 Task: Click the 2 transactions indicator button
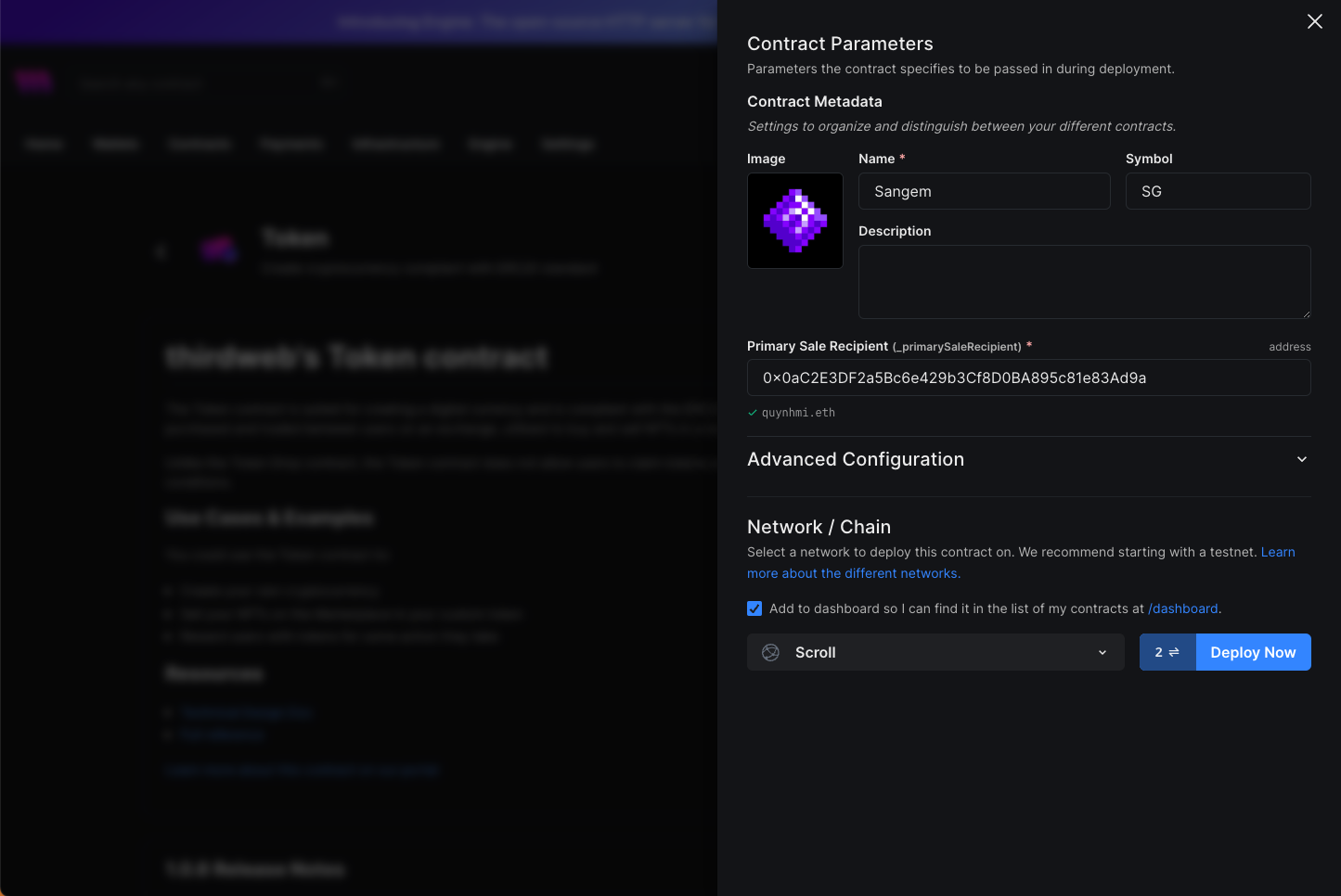[x=1167, y=652]
